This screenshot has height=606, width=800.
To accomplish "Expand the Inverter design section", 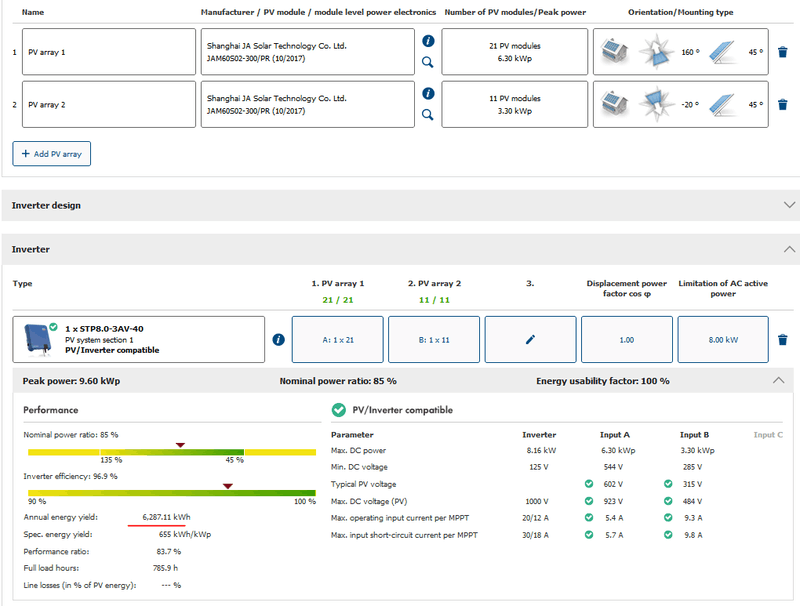I will click(790, 205).
